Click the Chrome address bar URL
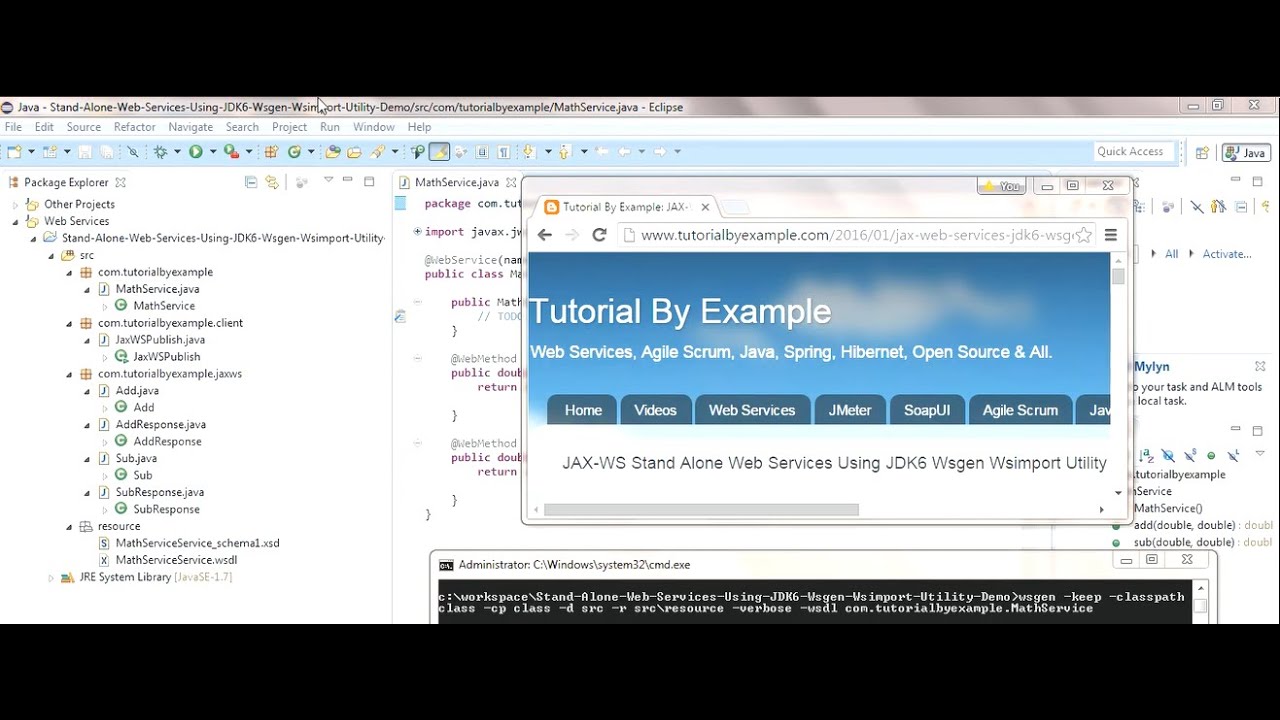This screenshot has width=1280, height=720. (x=855, y=235)
